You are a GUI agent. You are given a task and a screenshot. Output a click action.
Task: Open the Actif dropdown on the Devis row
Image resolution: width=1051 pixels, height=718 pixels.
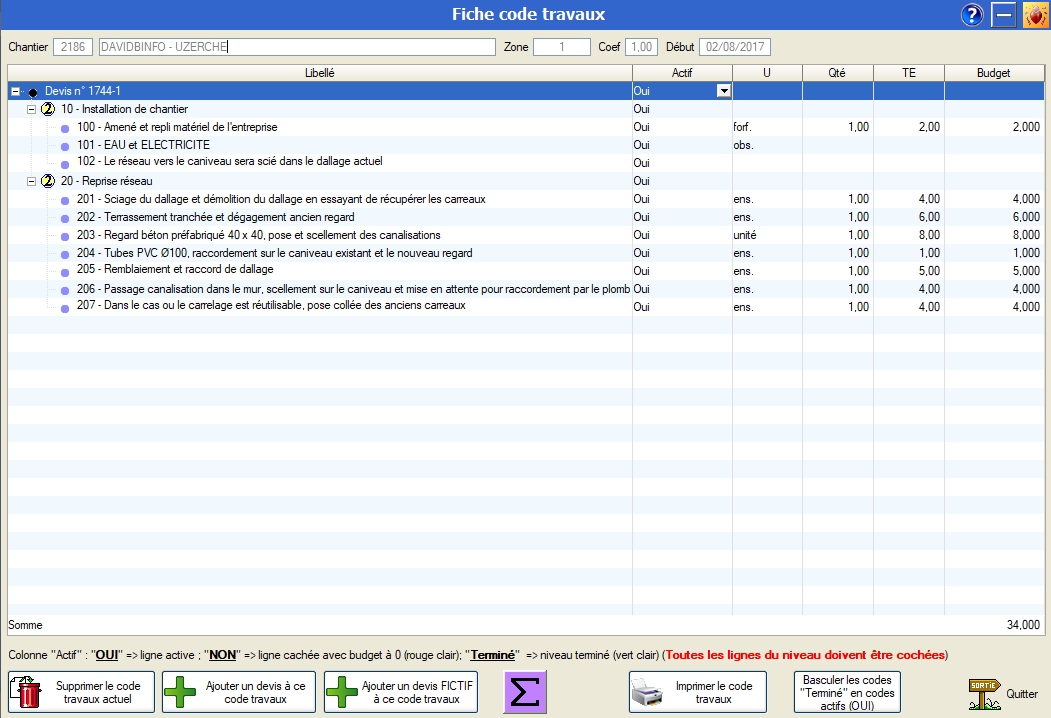click(723, 91)
